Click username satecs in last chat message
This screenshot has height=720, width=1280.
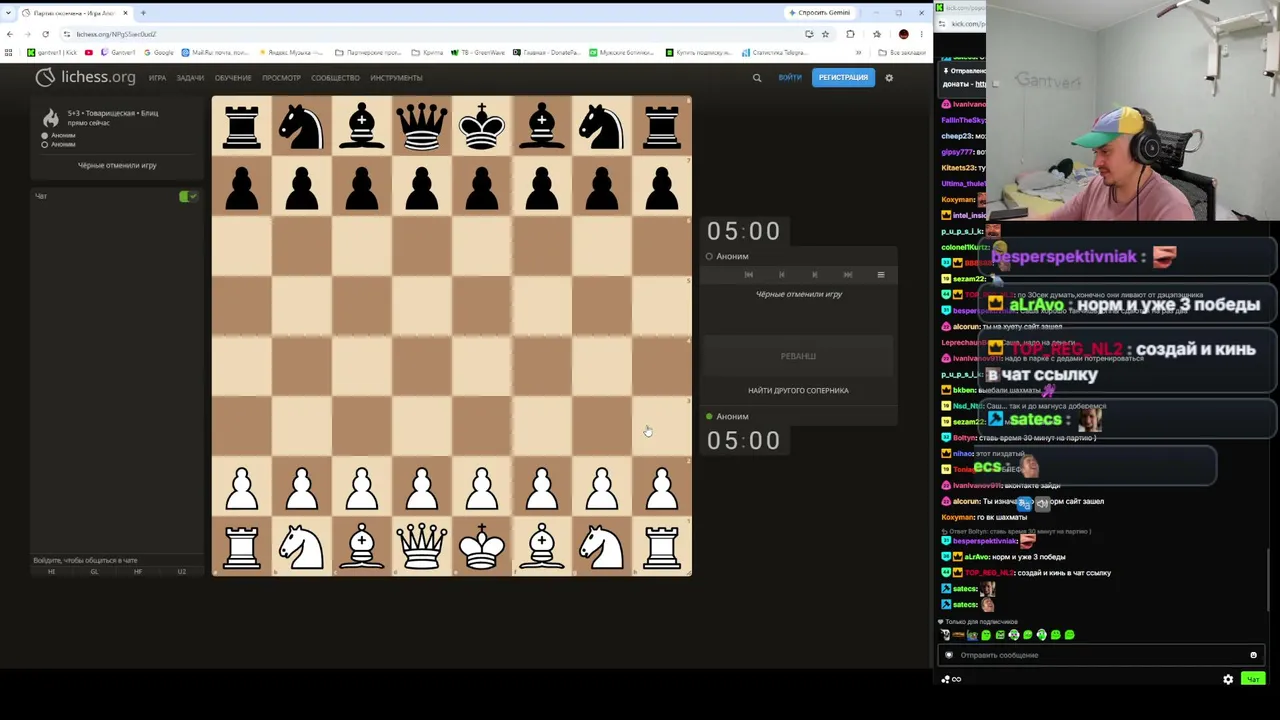[x=965, y=605]
